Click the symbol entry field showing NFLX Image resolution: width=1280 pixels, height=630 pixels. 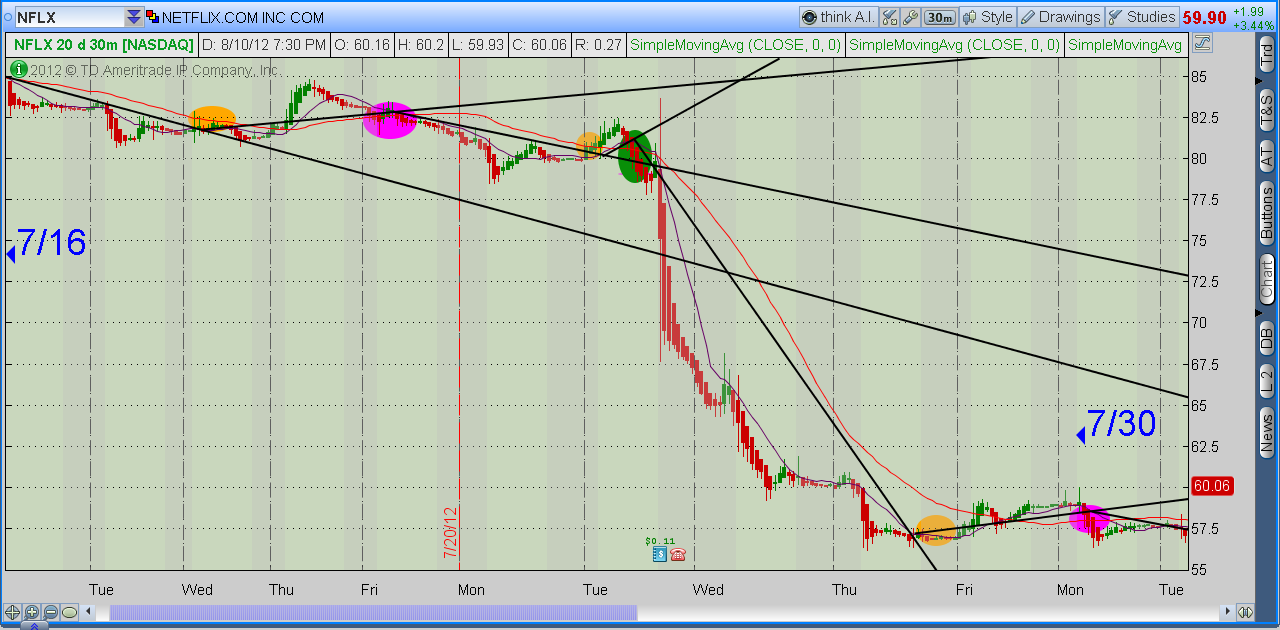68,17
